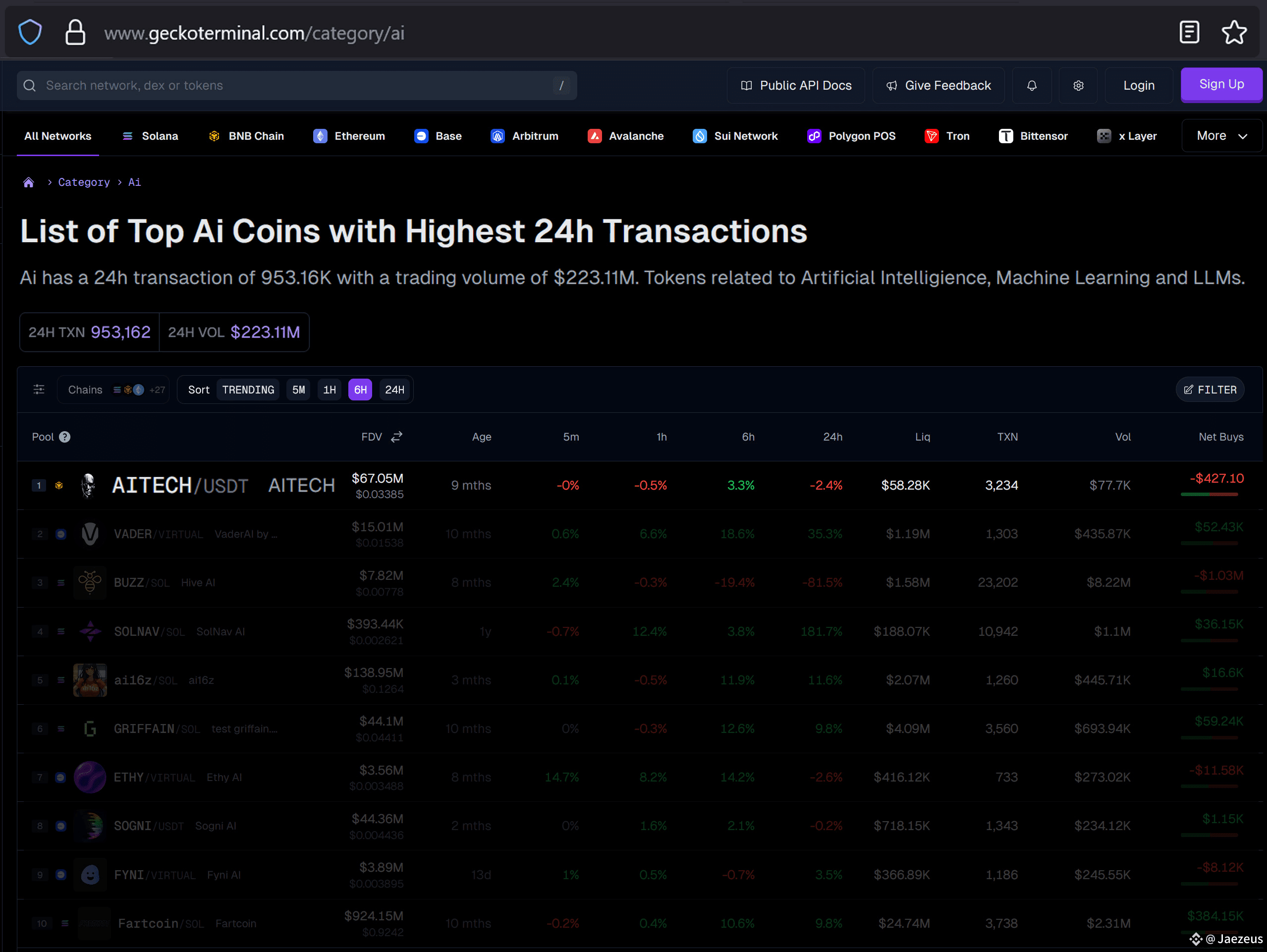Click the browser shield icon
Image resolution: width=1267 pixels, height=952 pixels.
[30, 33]
